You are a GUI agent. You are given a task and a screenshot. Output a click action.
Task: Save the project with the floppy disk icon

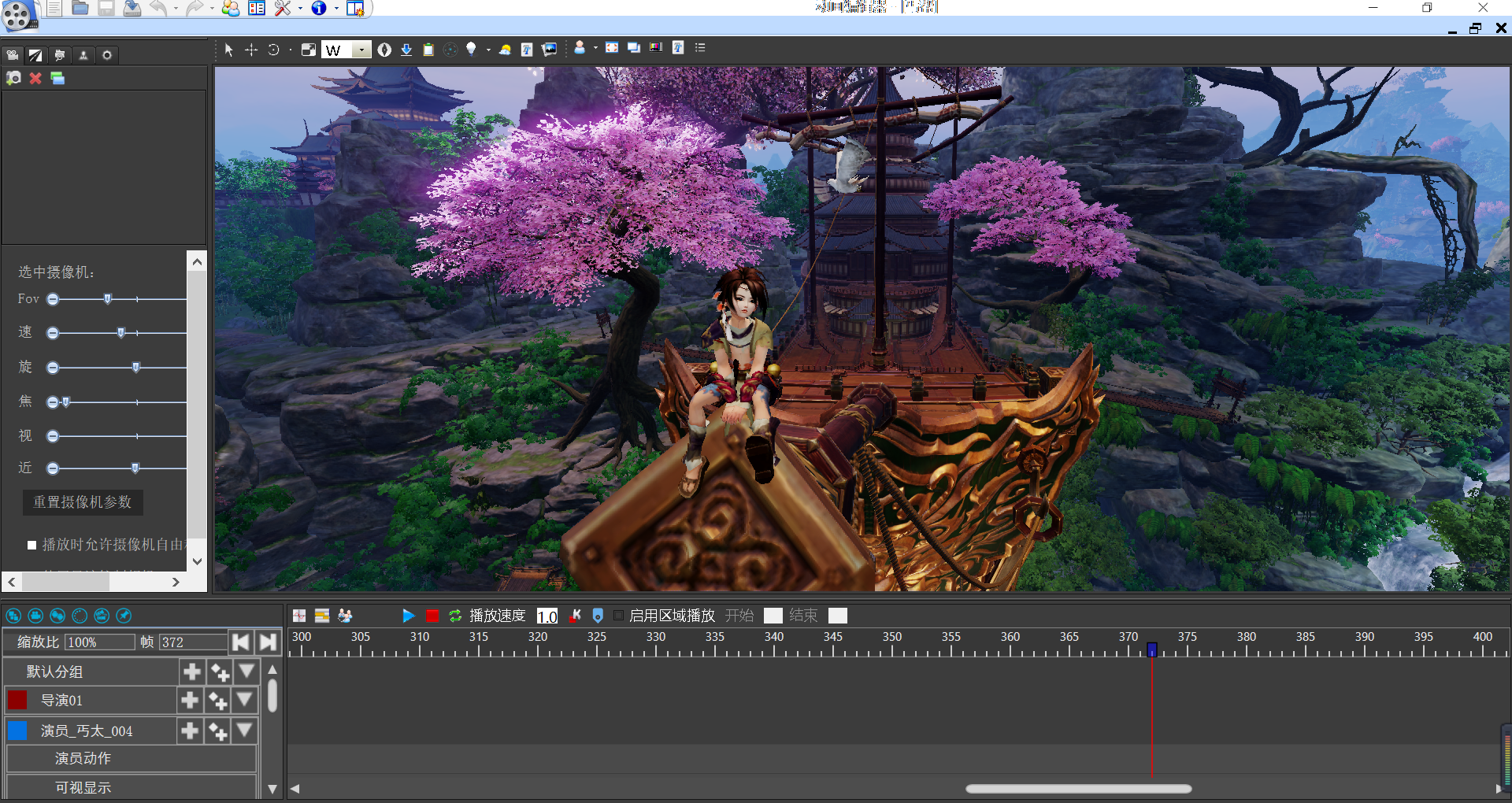click(x=106, y=8)
